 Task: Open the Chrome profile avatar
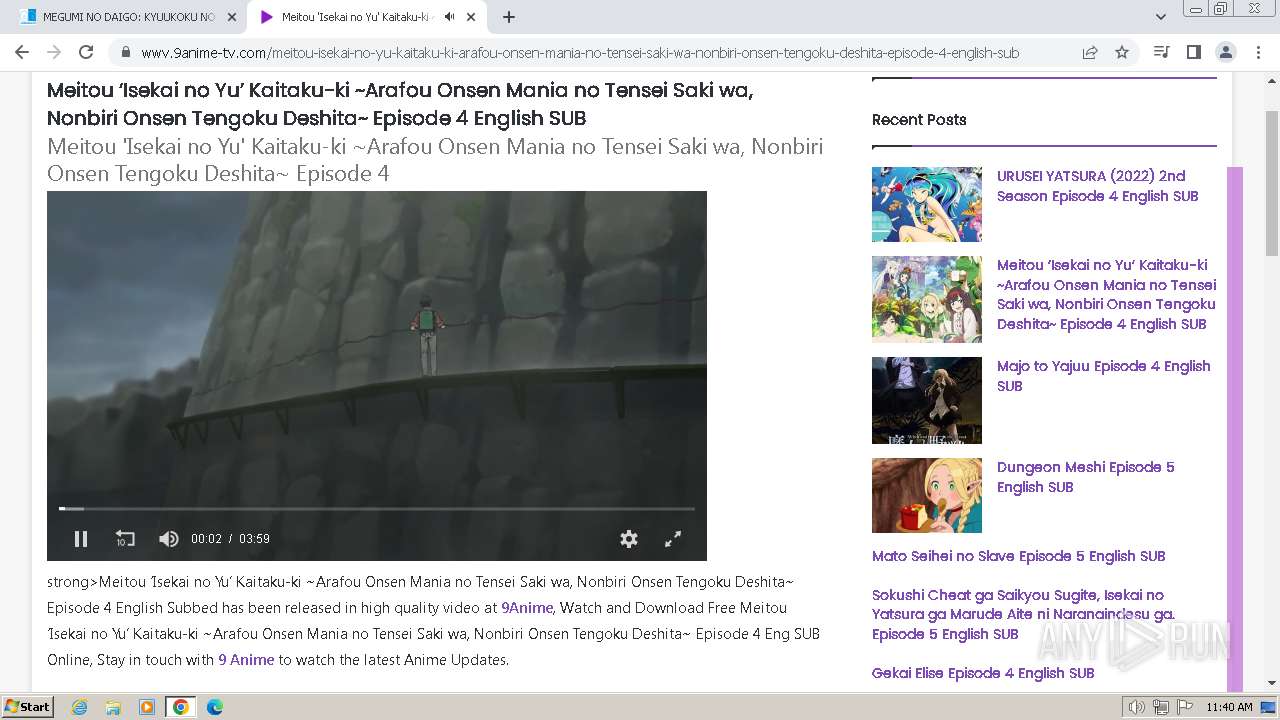[1225, 52]
